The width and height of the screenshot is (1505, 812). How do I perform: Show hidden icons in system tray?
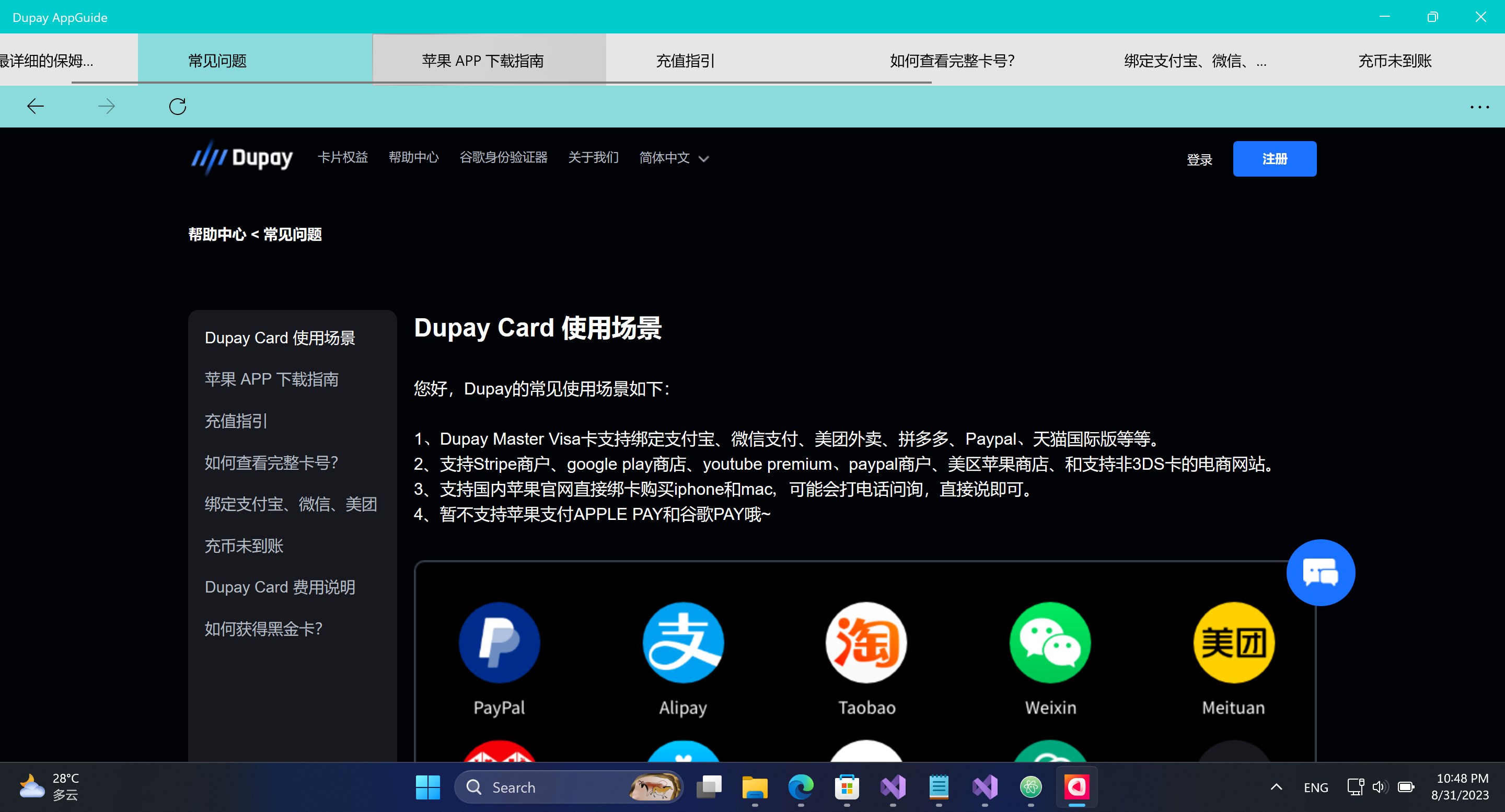pos(1276,787)
